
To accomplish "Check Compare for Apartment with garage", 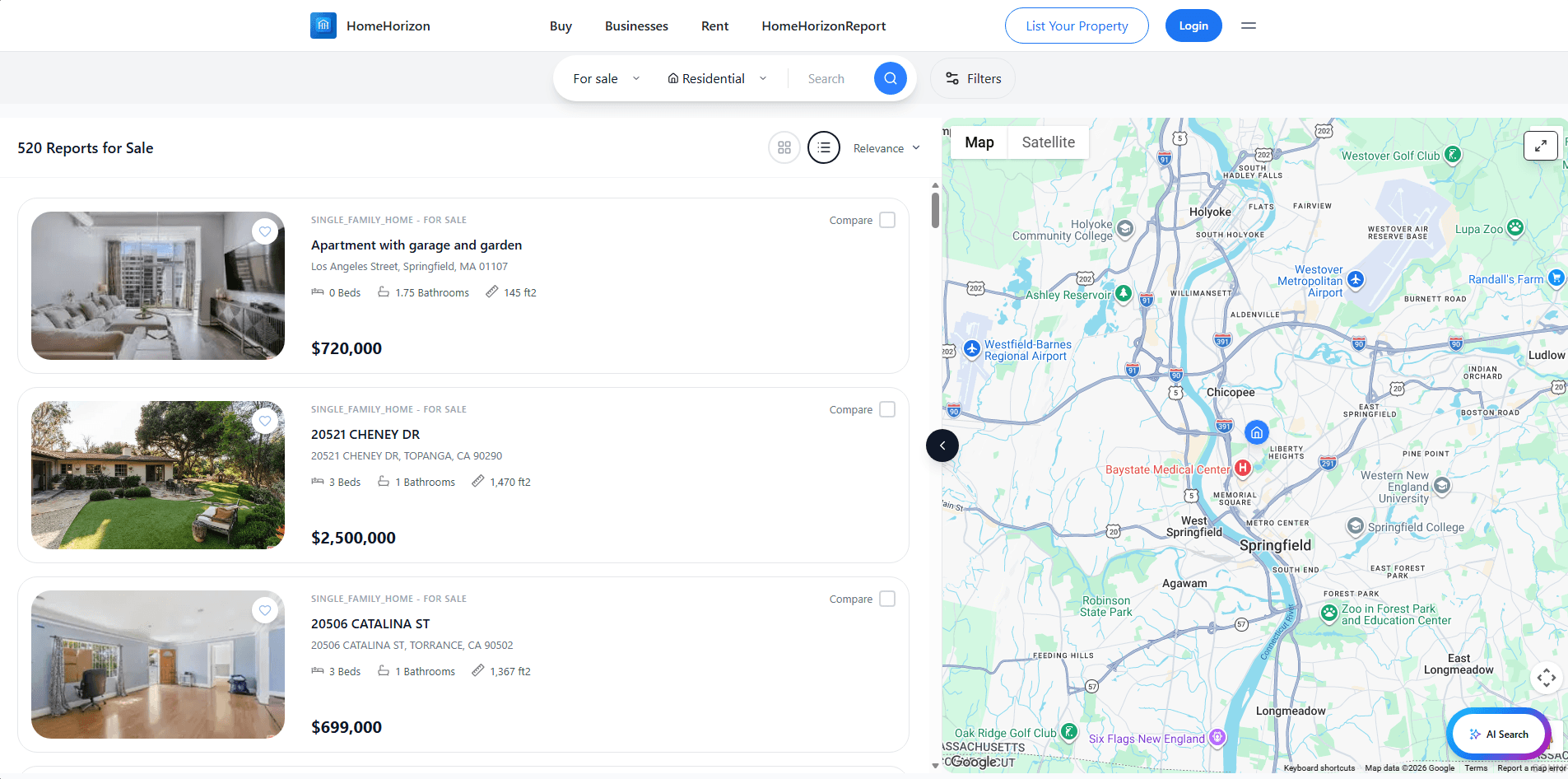I will point(887,220).
